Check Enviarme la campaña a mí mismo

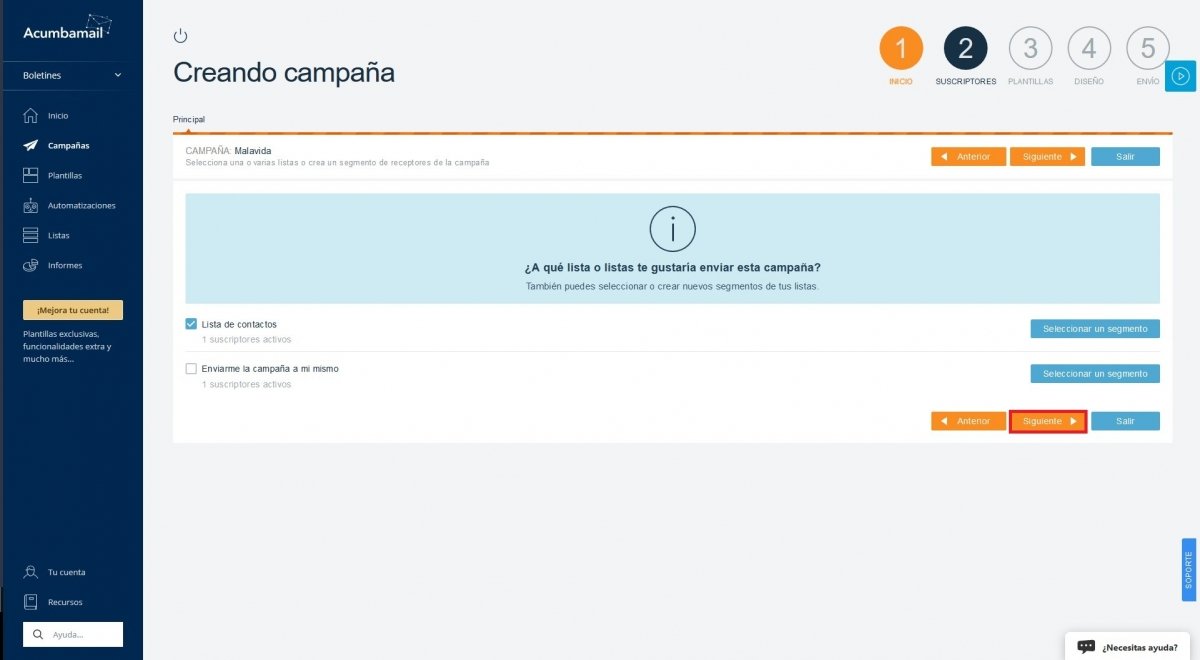[x=191, y=368]
